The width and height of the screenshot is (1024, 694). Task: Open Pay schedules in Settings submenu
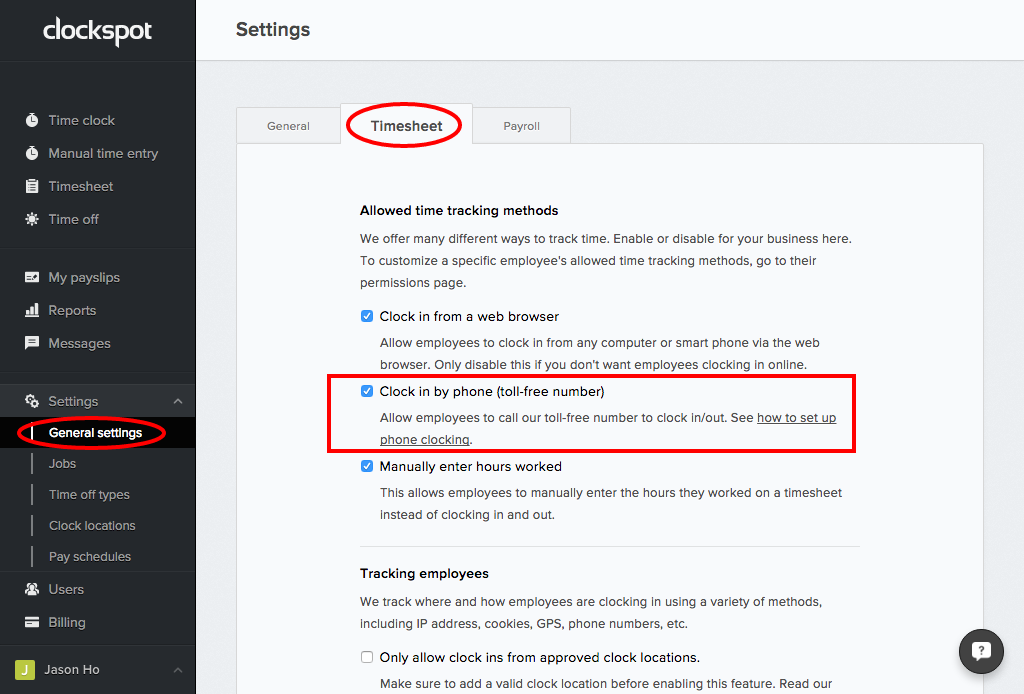click(x=90, y=556)
